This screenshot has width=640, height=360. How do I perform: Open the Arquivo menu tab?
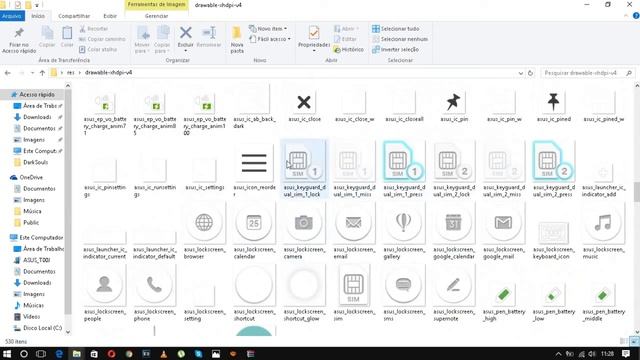point(12,16)
